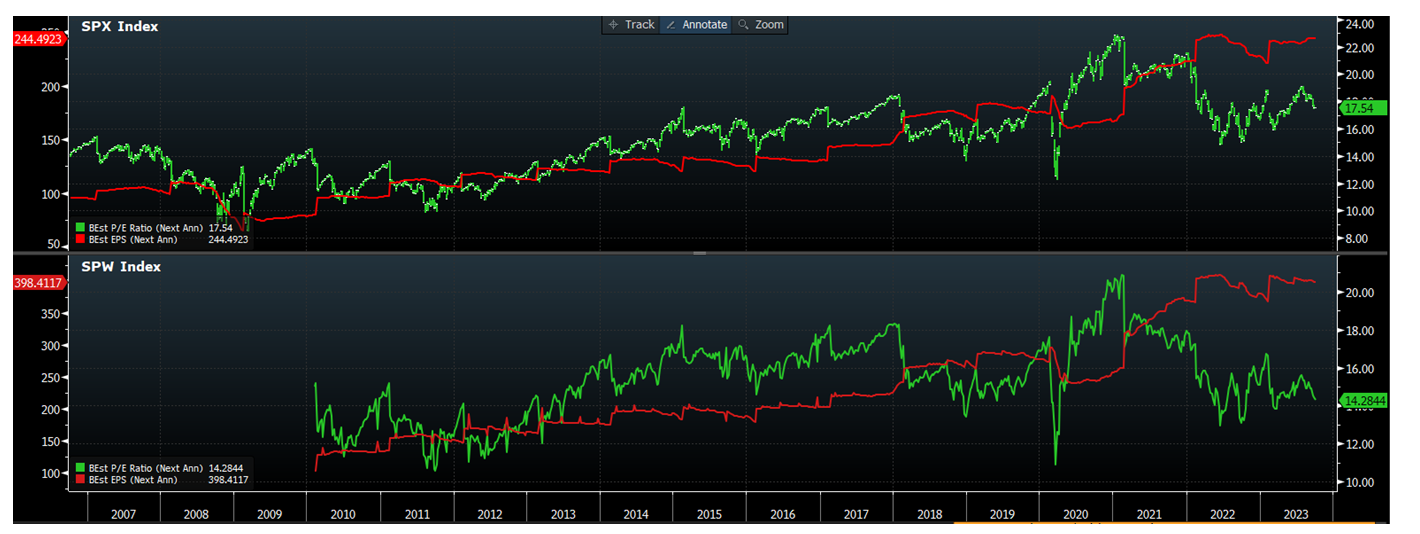Select the 2020 year label on the time axis

tap(1076, 513)
